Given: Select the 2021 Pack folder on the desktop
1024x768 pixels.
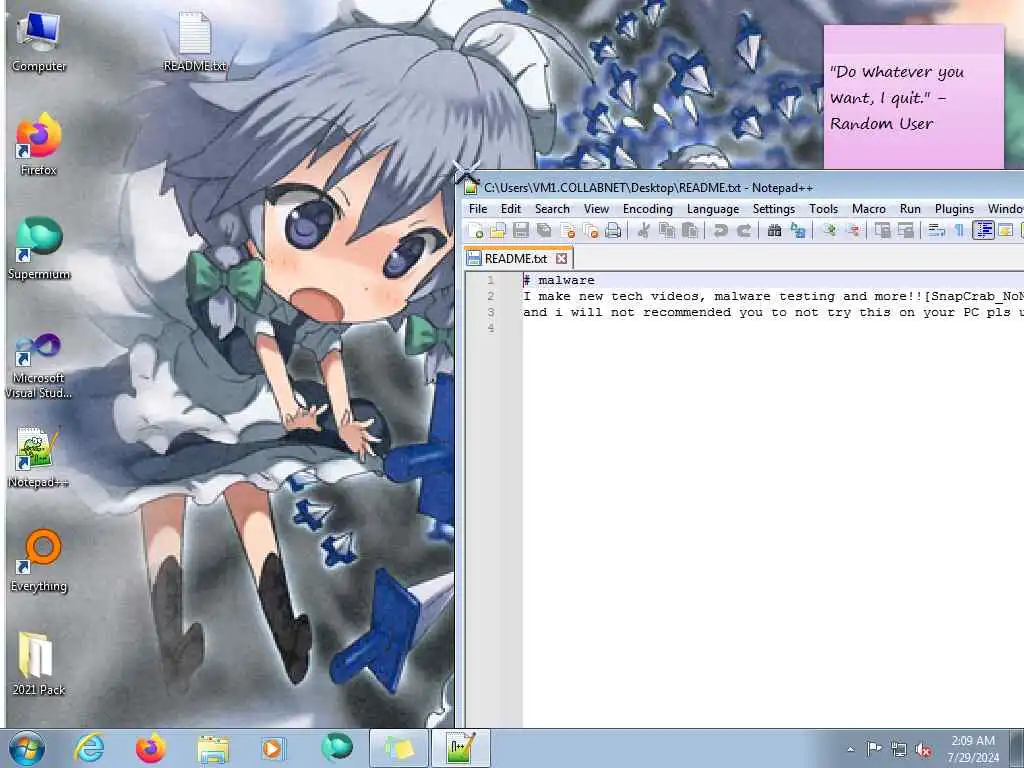Looking at the screenshot, I should click(39, 664).
